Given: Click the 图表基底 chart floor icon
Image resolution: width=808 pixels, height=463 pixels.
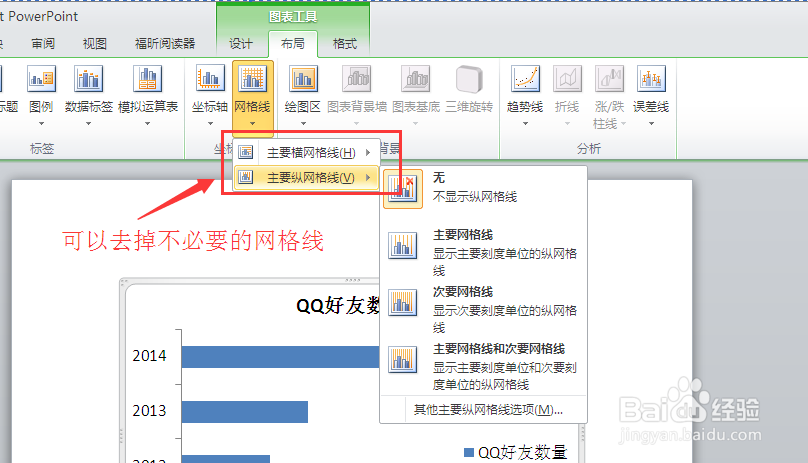Looking at the screenshot, I should 415,80.
